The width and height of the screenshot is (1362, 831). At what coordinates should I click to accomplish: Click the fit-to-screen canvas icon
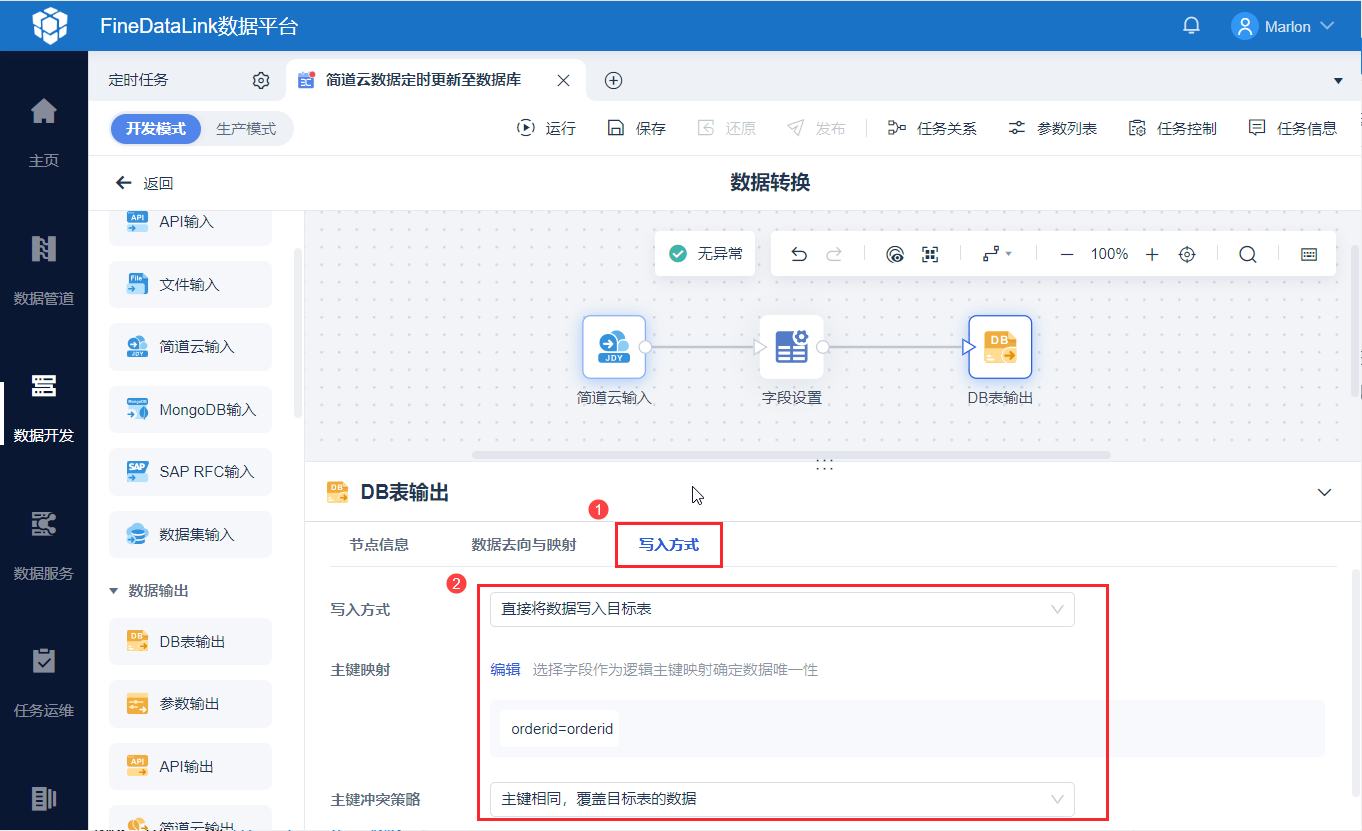point(930,254)
